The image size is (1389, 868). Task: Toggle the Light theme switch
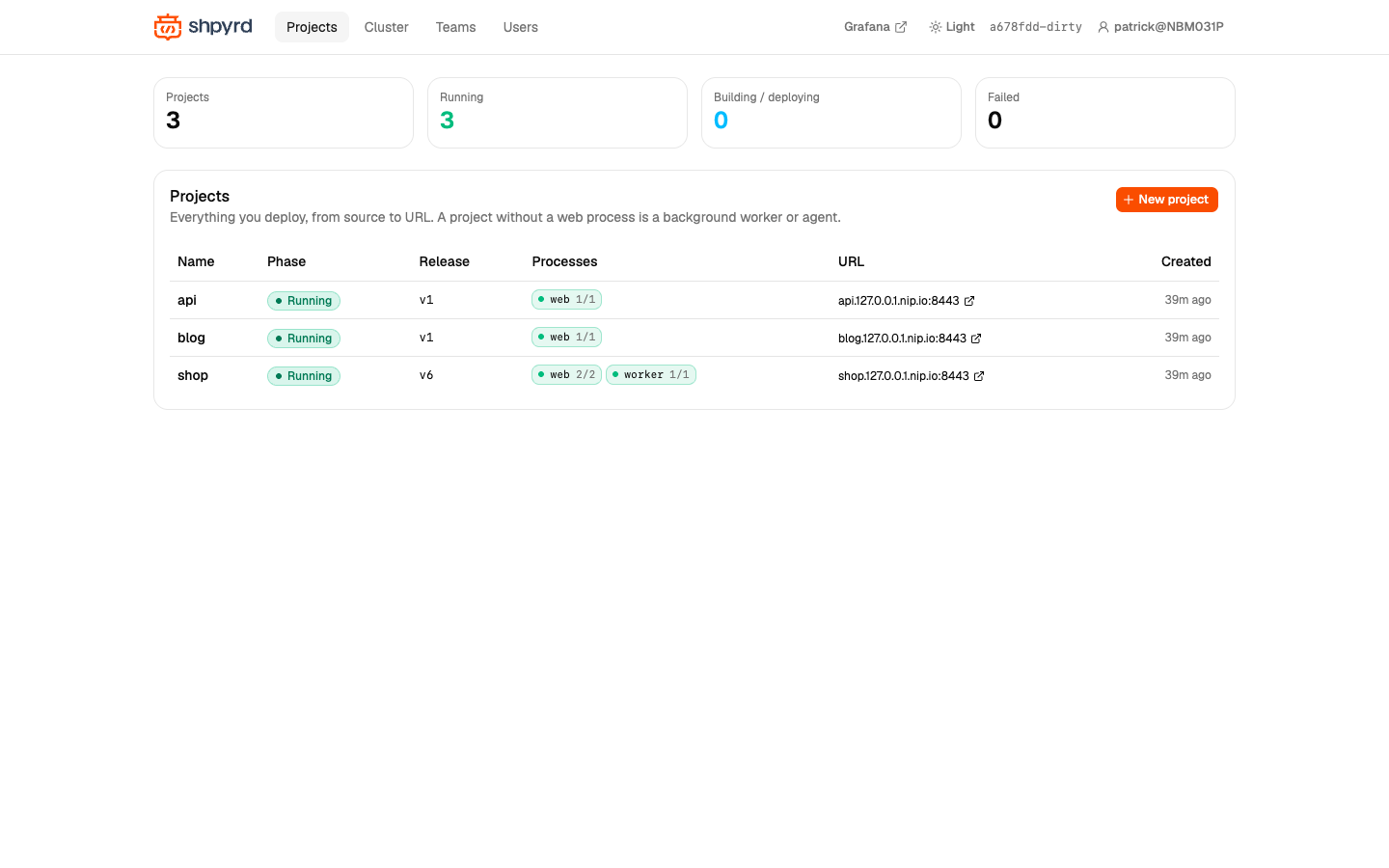coord(952,27)
